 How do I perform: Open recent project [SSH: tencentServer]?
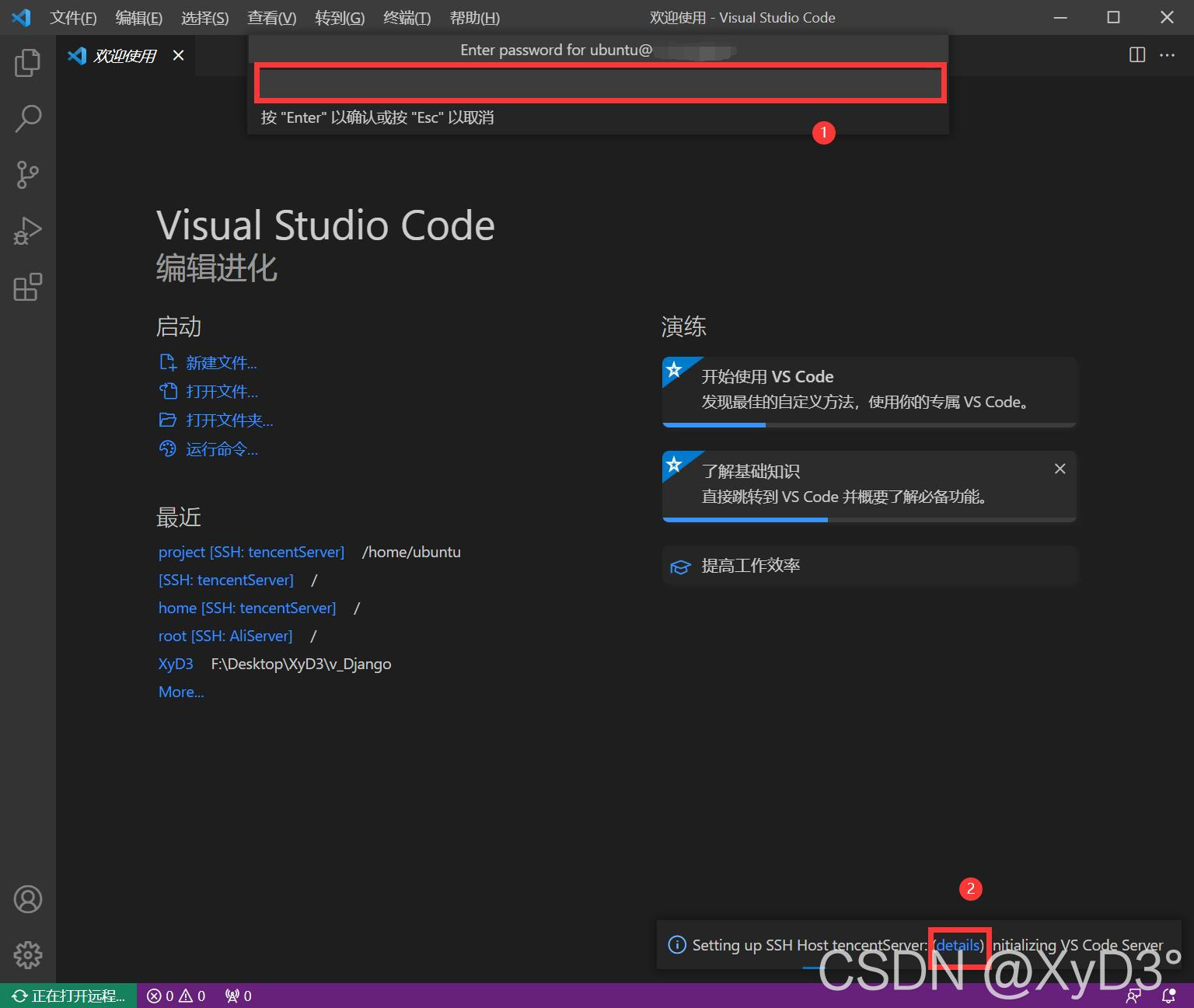[x=251, y=552]
